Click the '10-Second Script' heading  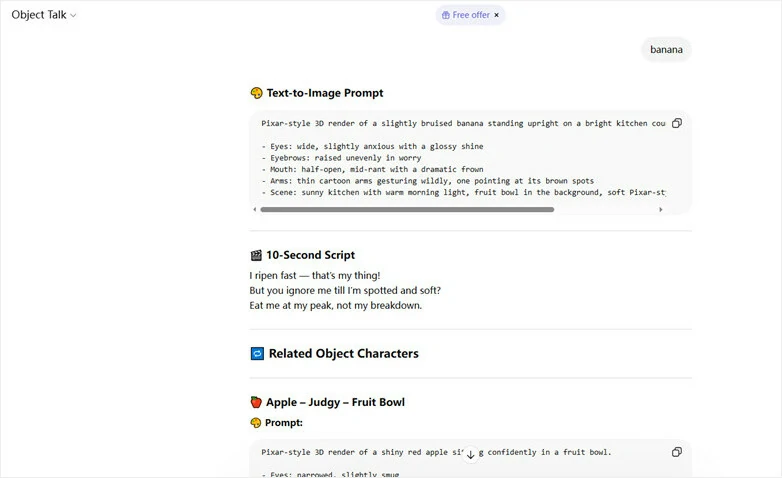point(310,255)
